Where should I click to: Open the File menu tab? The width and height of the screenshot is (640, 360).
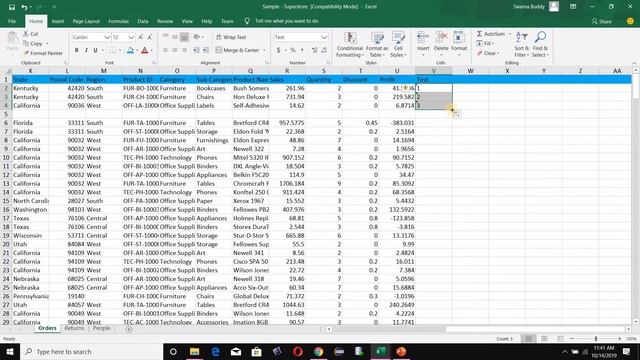(12, 21)
